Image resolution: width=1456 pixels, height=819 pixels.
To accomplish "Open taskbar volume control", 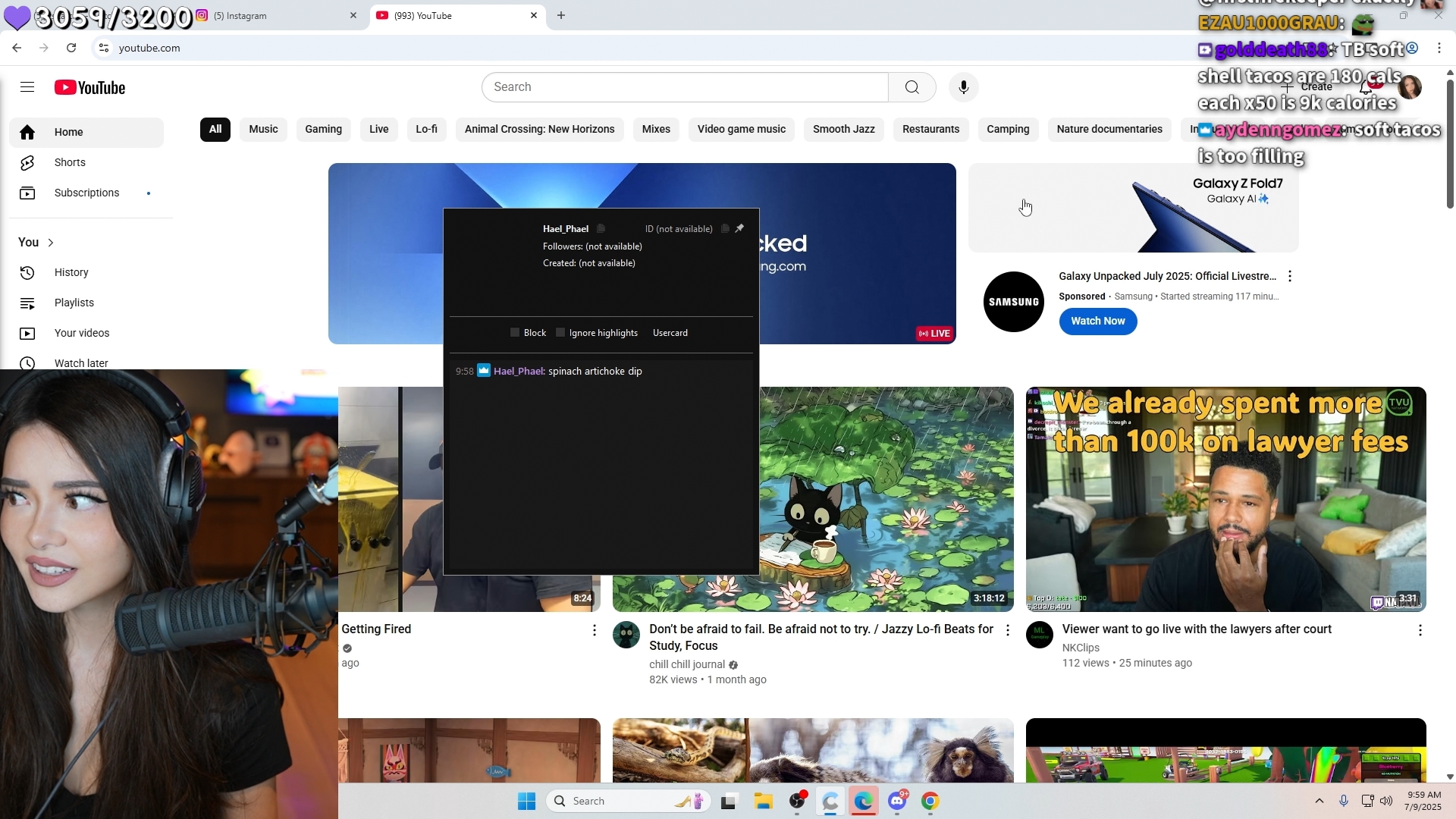I will pyautogui.click(x=1386, y=801).
